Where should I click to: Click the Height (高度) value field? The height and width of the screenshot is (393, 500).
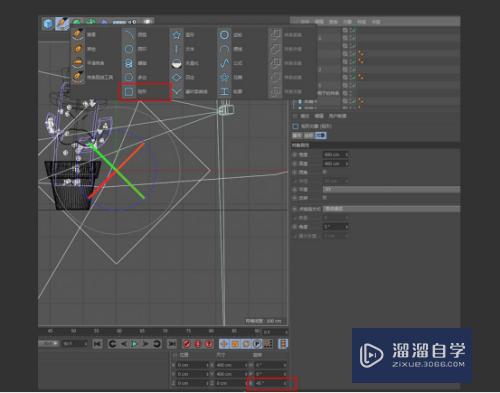[336, 164]
